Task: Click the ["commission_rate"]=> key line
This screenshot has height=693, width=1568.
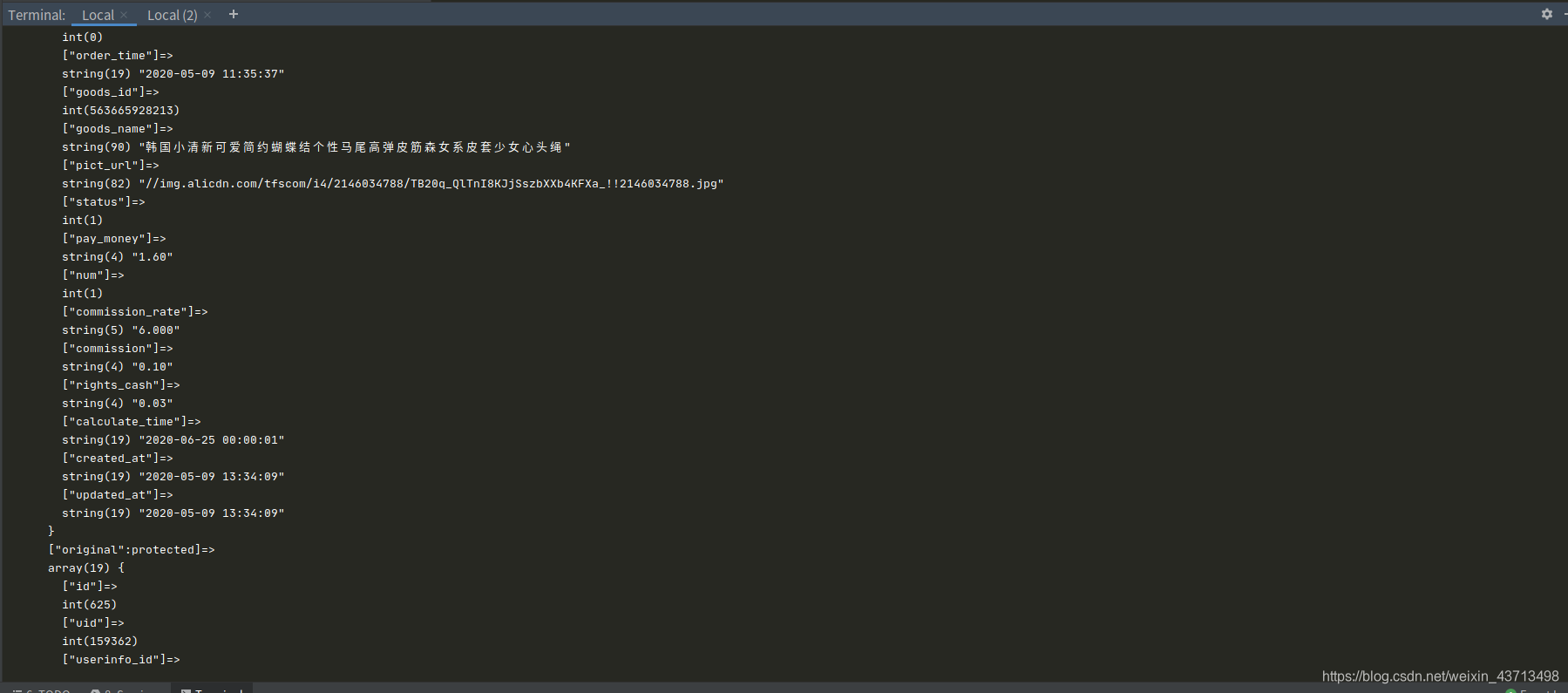Action: point(135,312)
